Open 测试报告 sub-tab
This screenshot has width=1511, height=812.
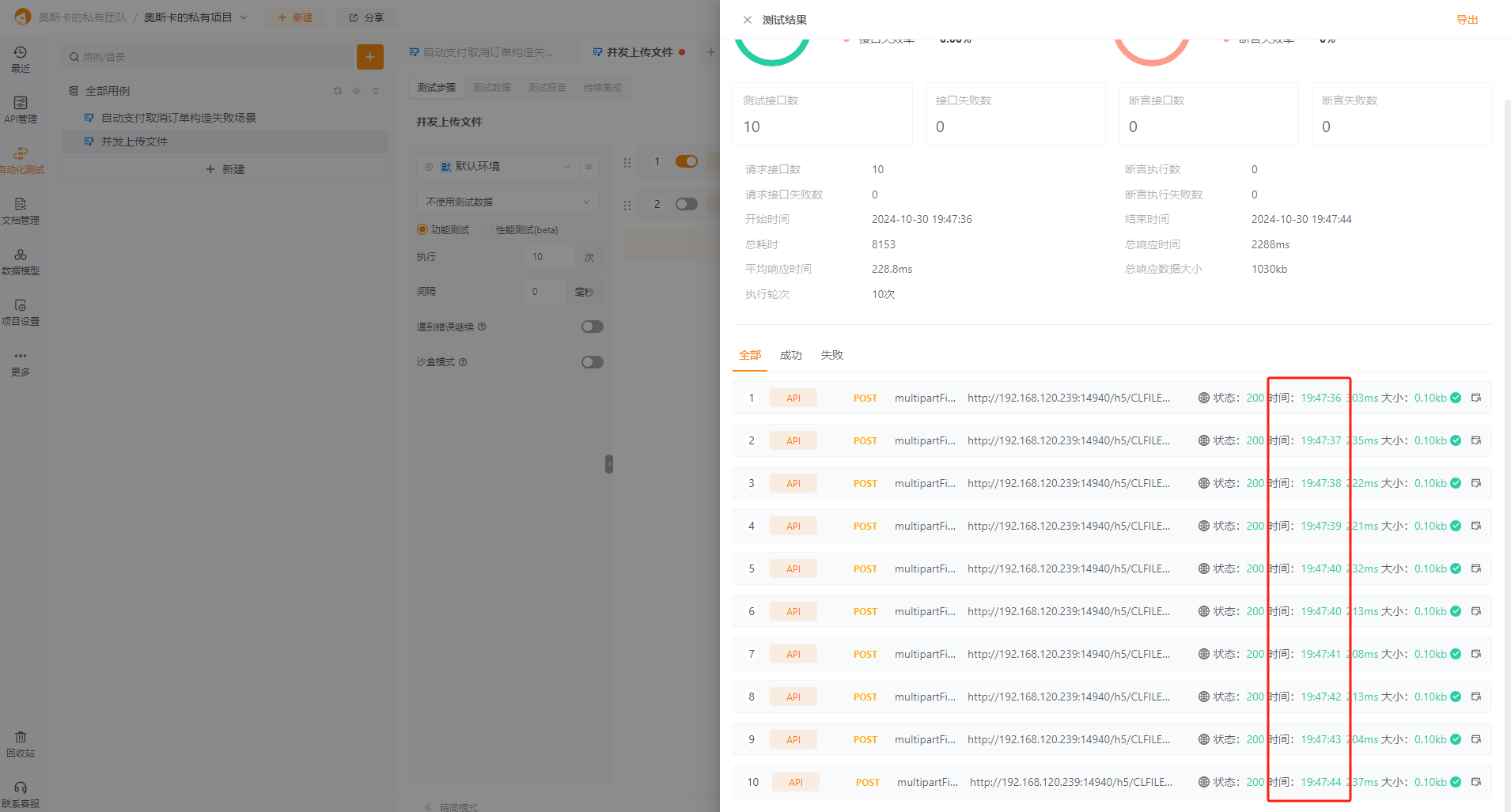547,88
